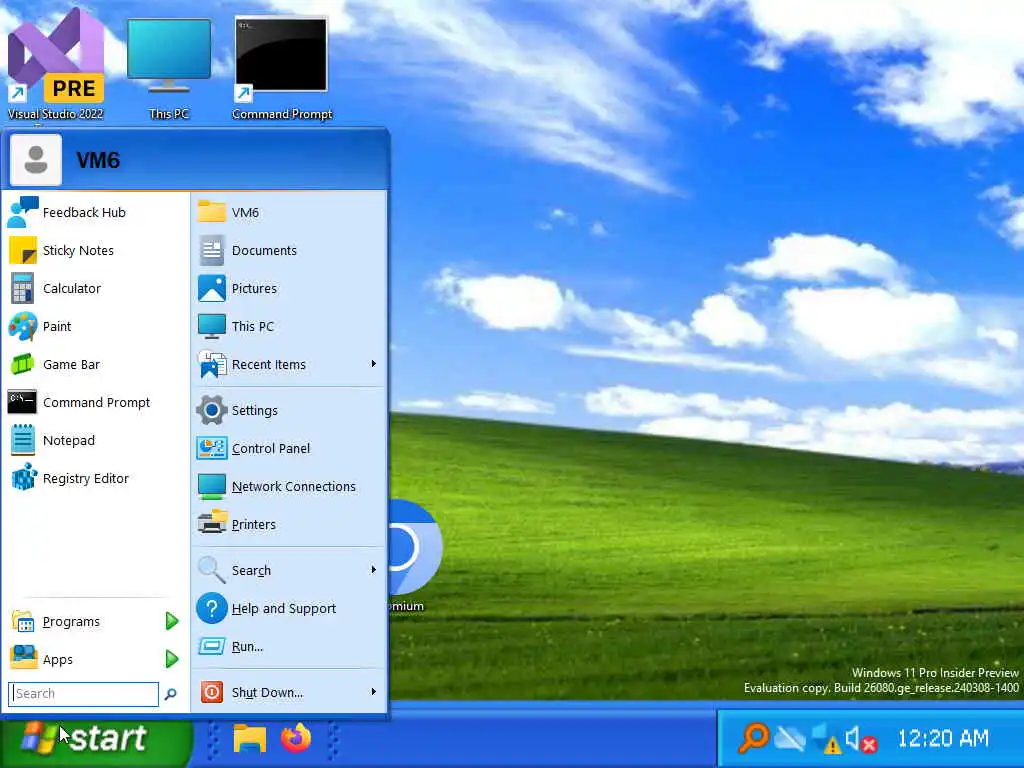This screenshot has width=1024, height=768.
Task: Click the network warning tray icon
Action: pos(825,739)
